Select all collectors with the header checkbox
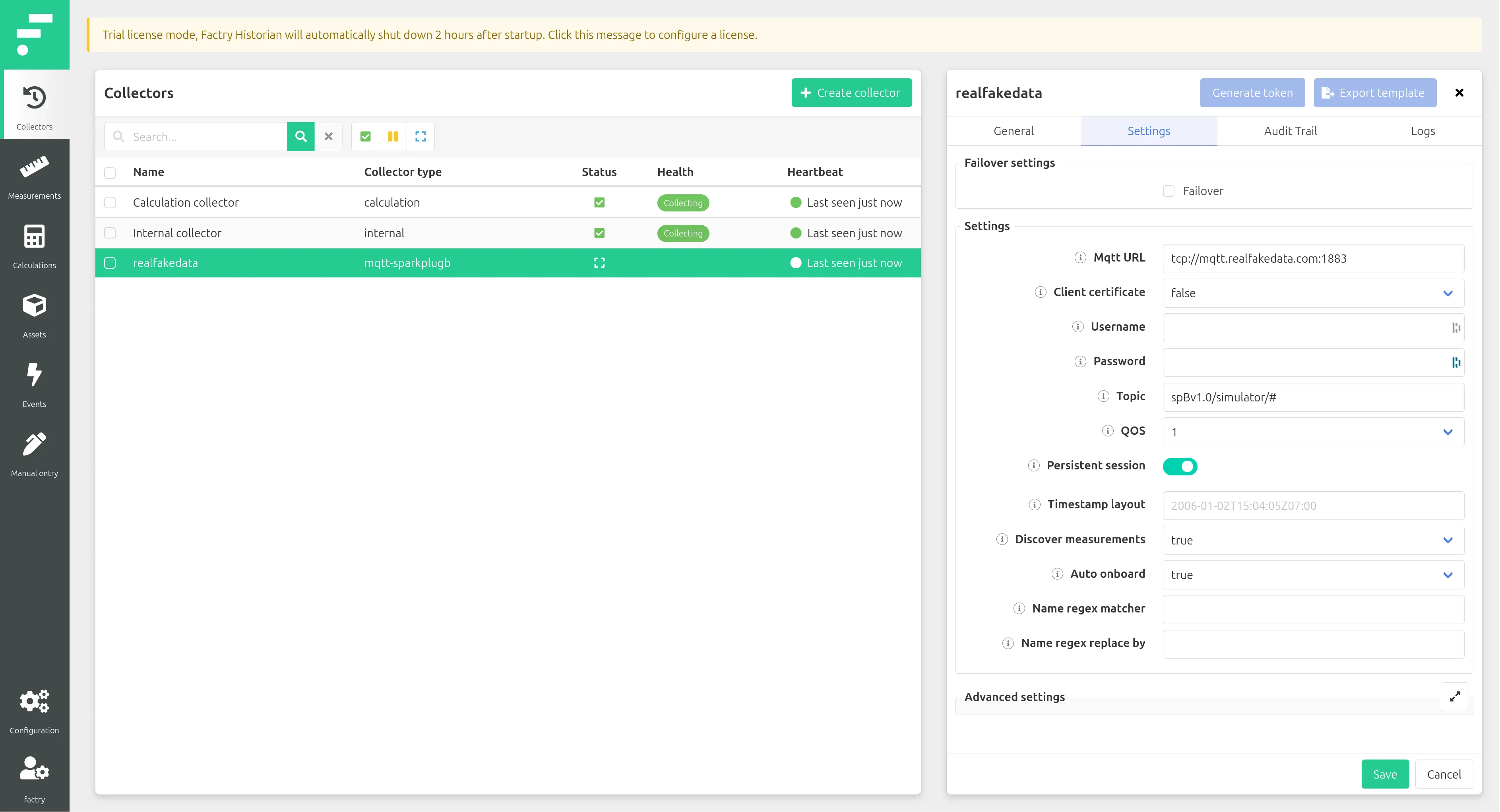 (110, 172)
